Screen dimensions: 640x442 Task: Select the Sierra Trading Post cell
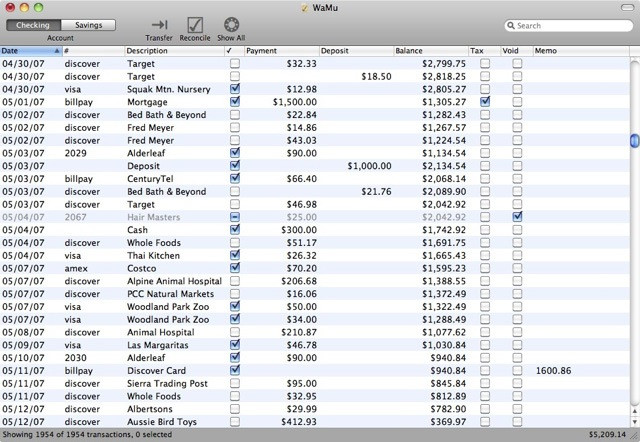[167, 383]
